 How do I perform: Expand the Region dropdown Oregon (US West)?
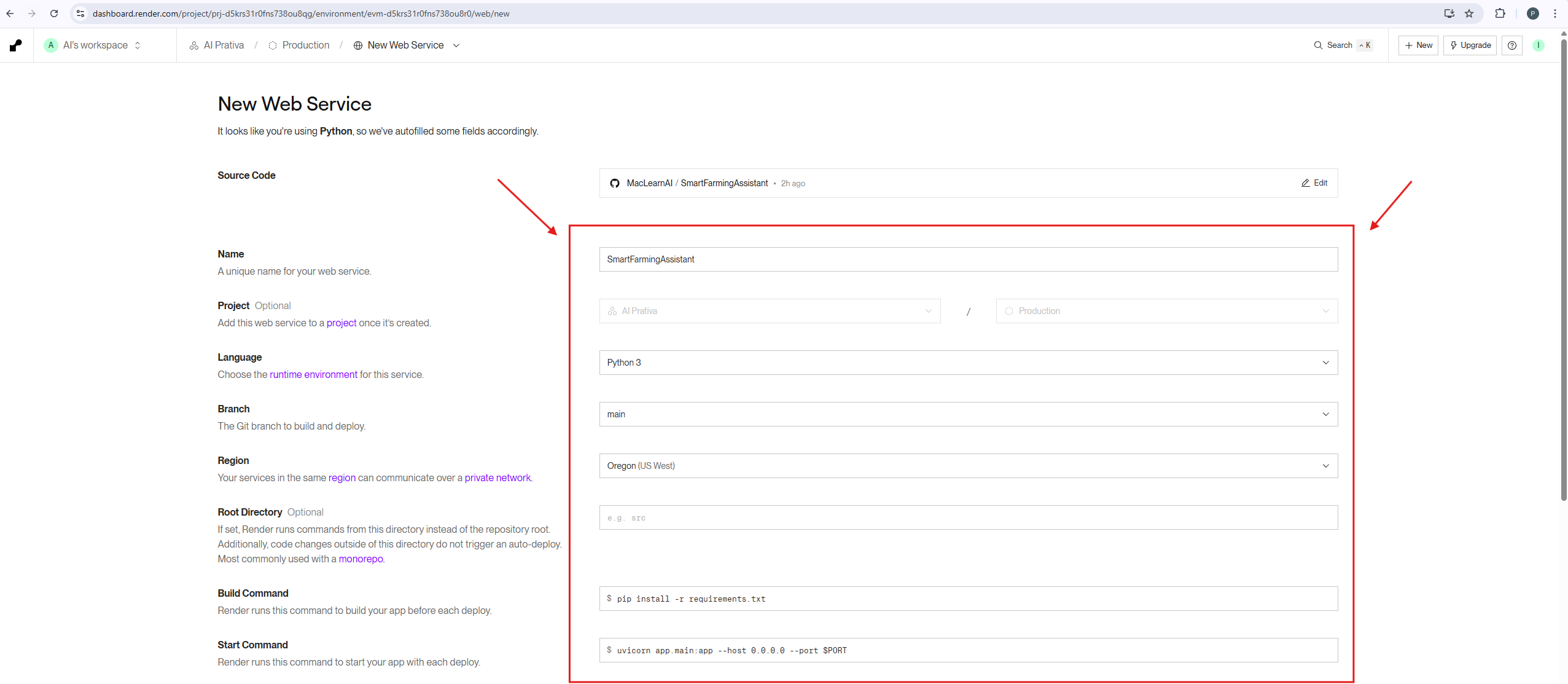(x=968, y=466)
